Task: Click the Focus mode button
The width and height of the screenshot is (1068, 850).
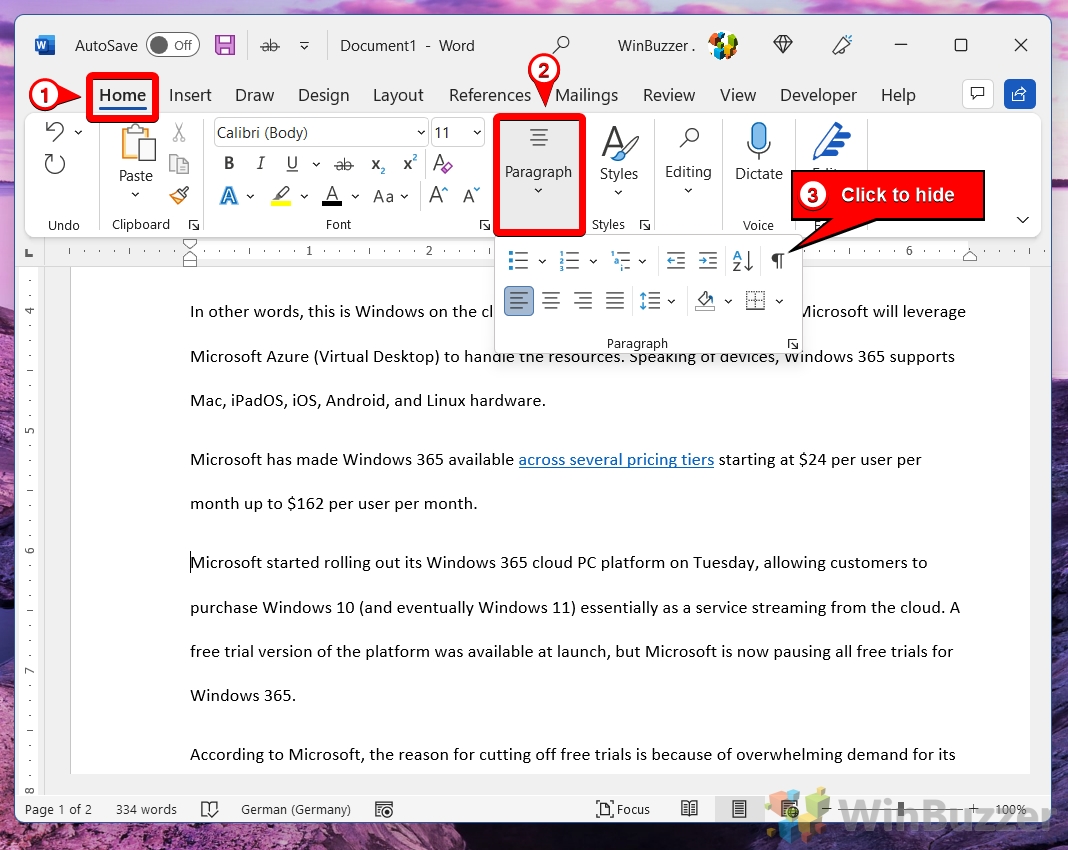Action: coord(623,809)
